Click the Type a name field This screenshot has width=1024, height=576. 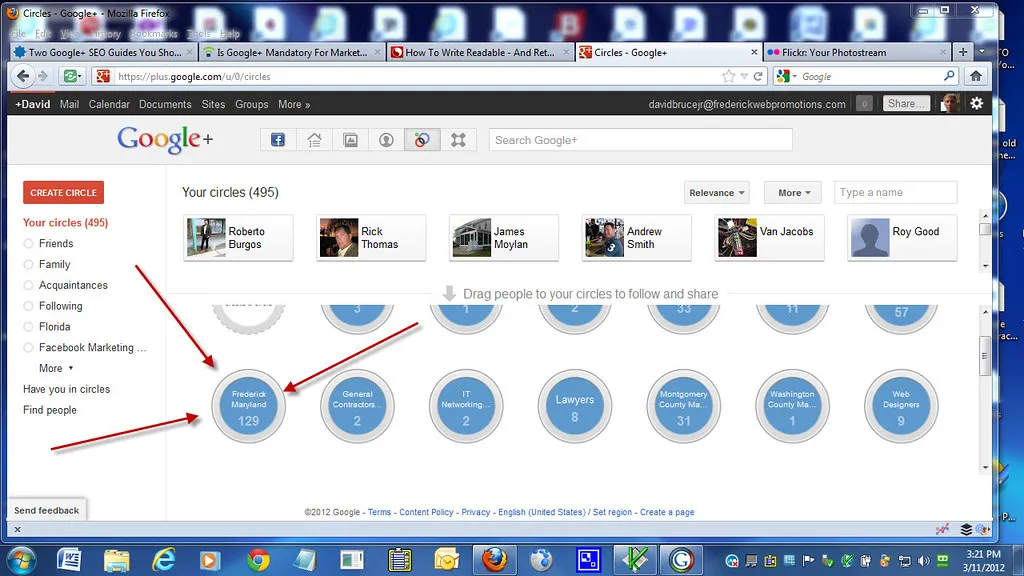pyautogui.click(x=895, y=193)
